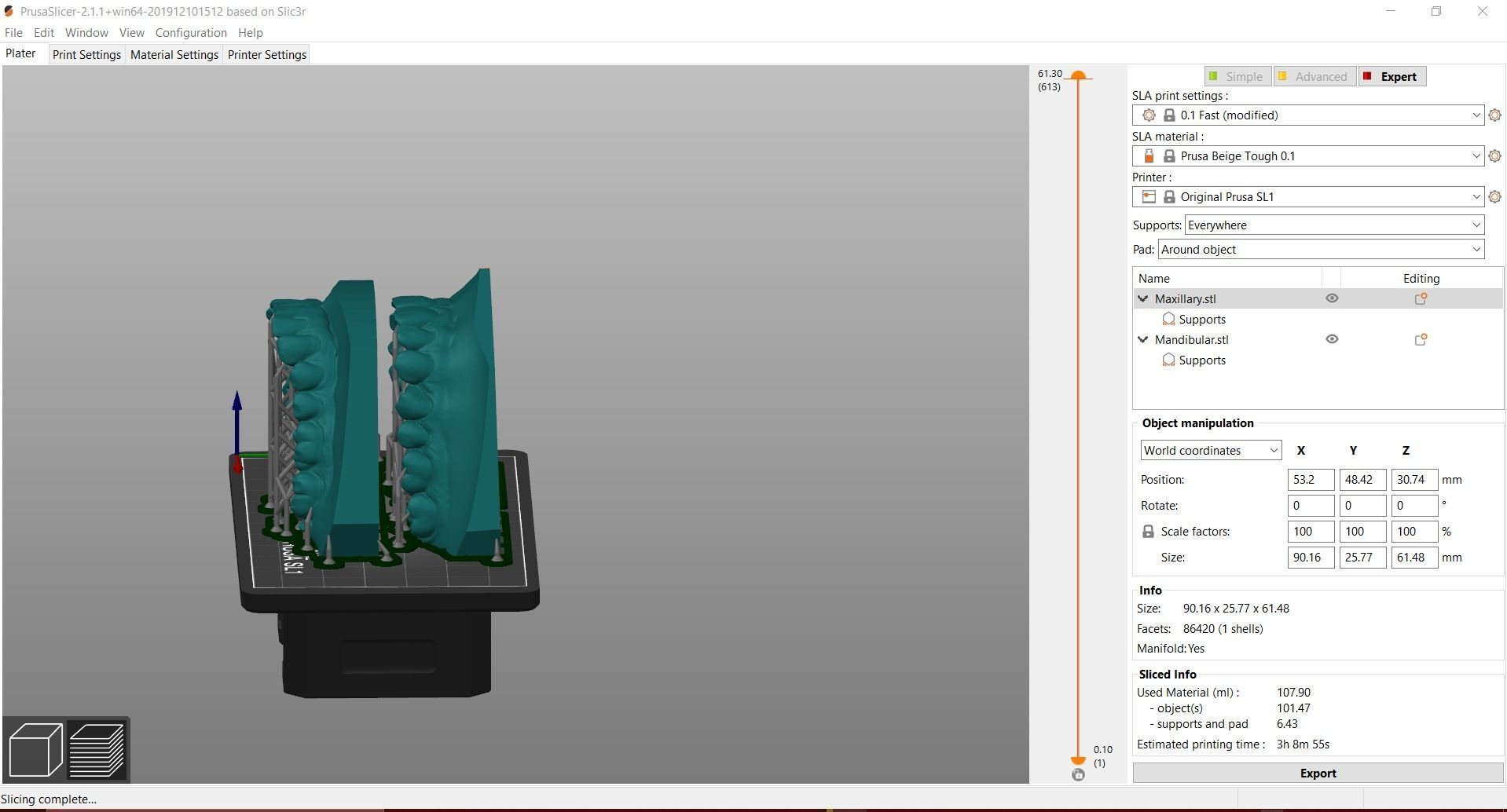
Task: Open SLA print settings gear icon
Action: click(1494, 115)
